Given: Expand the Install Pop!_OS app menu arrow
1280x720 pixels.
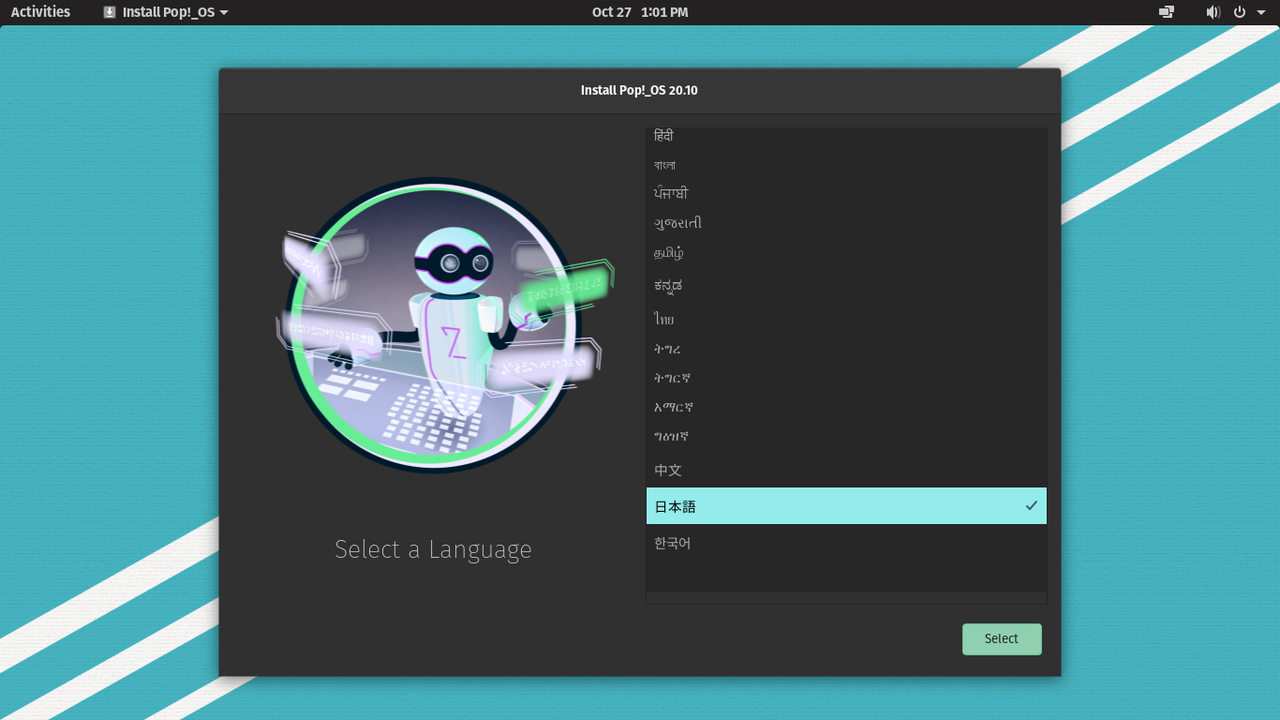Looking at the screenshot, I should (224, 13).
